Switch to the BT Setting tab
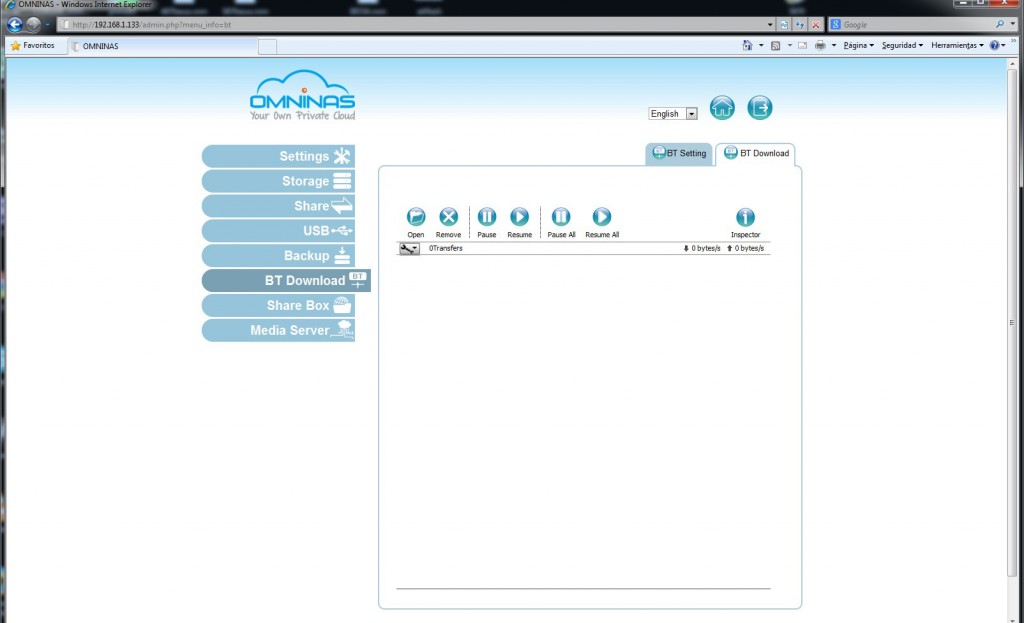Screen dimensions: 1024x623 (679, 153)
